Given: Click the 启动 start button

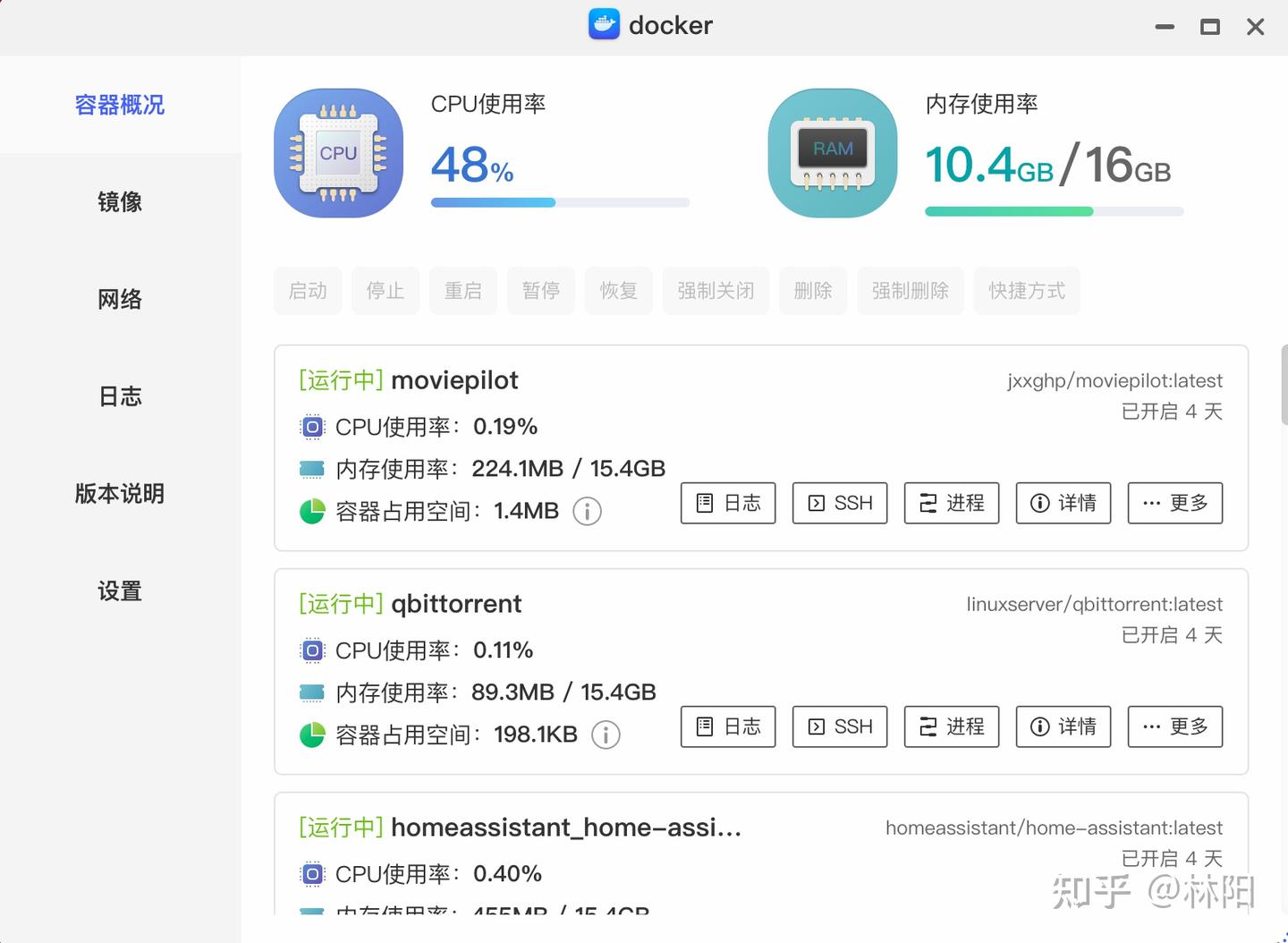Looking at the screenshot, I should pos(308,291).
